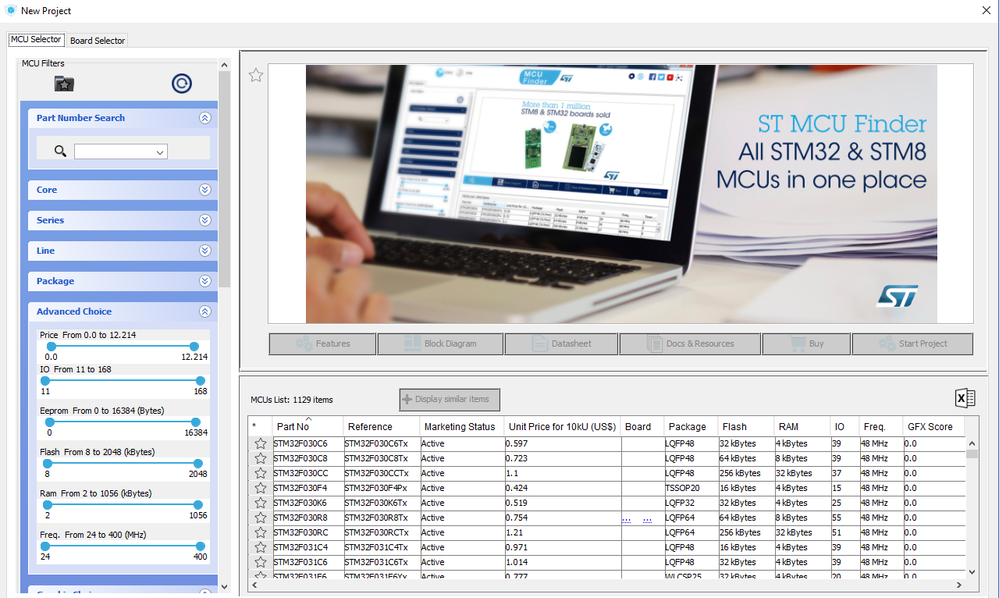Click the Eeprom minimum slider handle
Viewport: 999px width, 598px height.
(x=50, y=422)
